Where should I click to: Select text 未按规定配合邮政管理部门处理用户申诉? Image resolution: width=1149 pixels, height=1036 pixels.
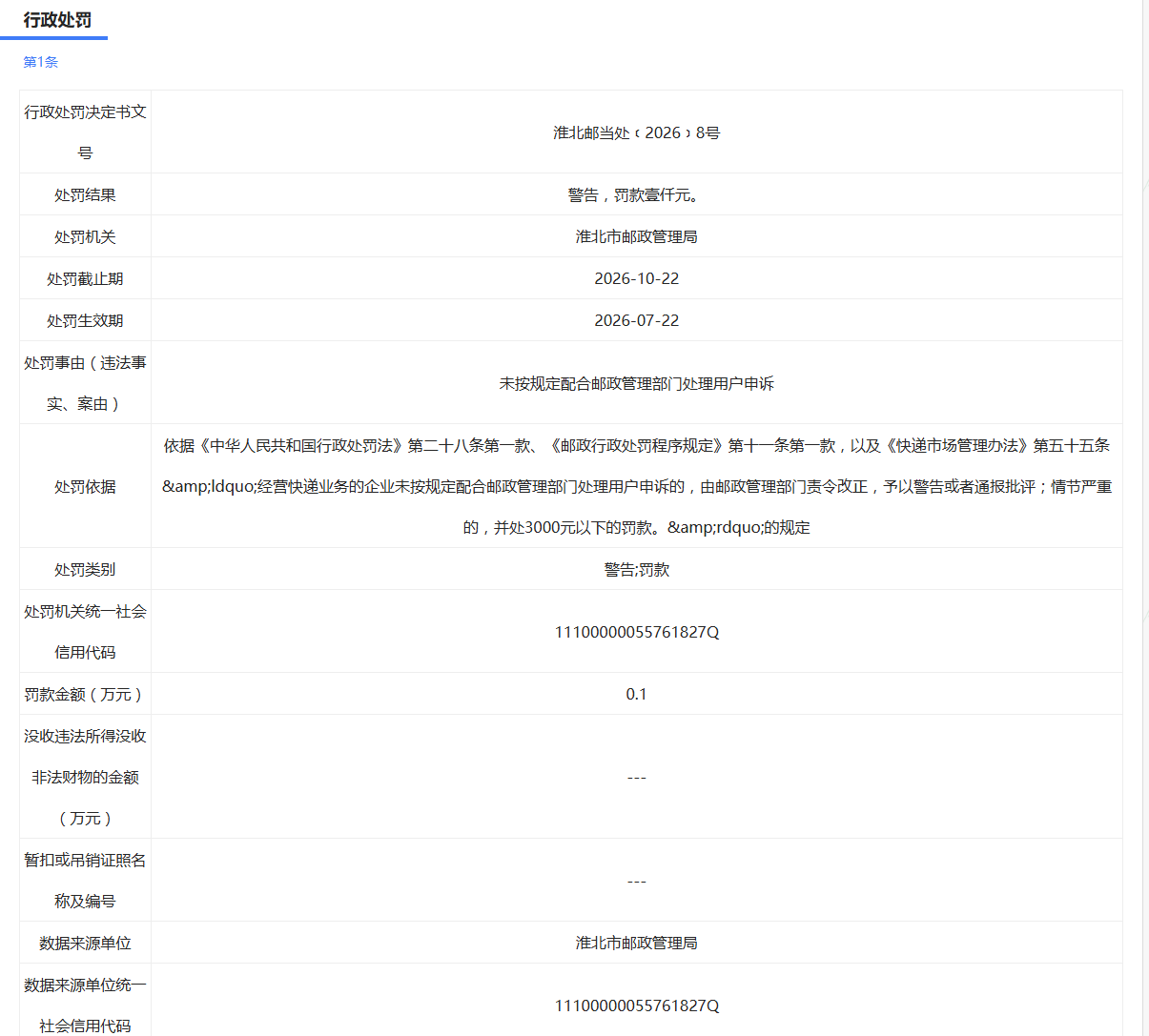[636, 383]
